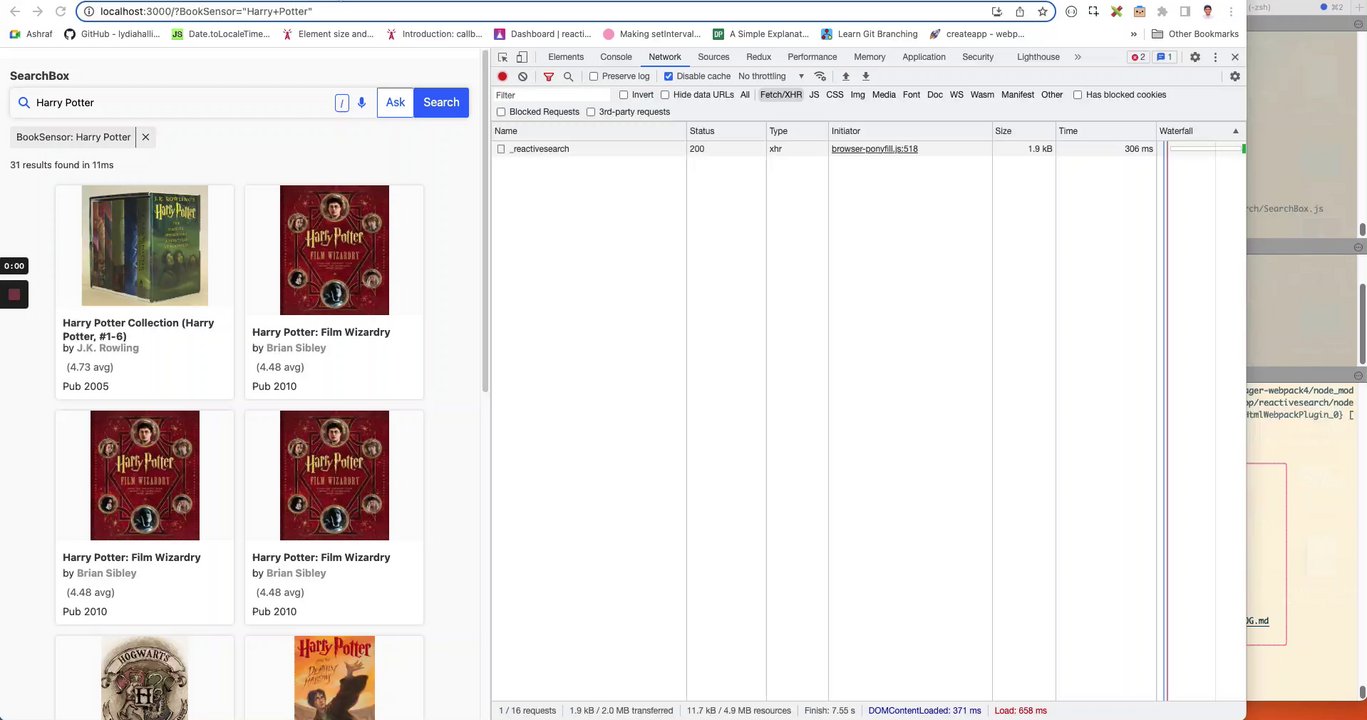Uncheck Disable cache checkbox
This screenshot has height=720, width=1367.
(x=668, y=76)
